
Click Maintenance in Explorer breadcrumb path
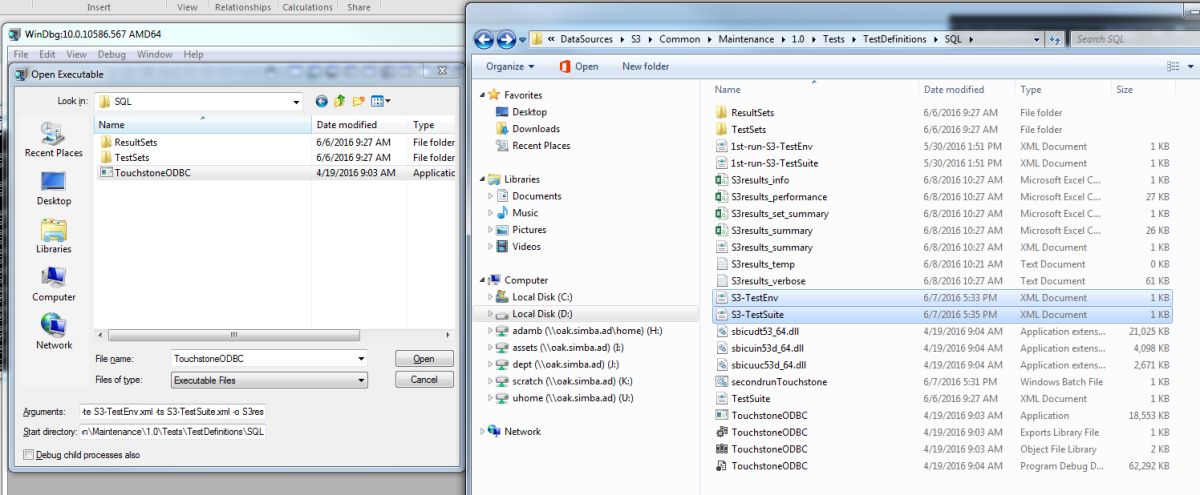pyautogui.click(x=748, y=39)
